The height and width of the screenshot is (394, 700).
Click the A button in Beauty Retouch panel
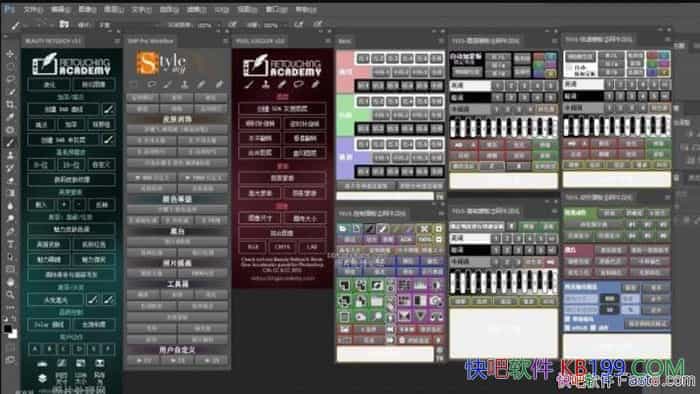35,348
